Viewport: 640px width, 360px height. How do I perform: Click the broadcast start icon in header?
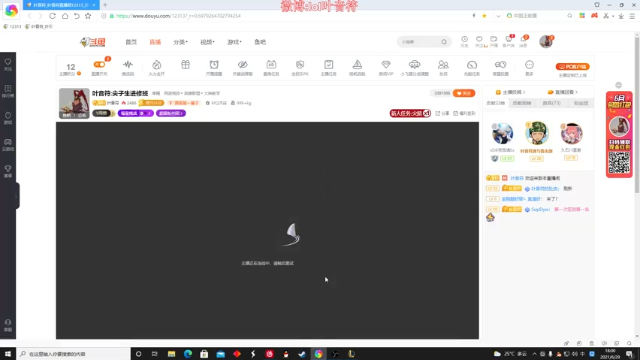point(493,39)
